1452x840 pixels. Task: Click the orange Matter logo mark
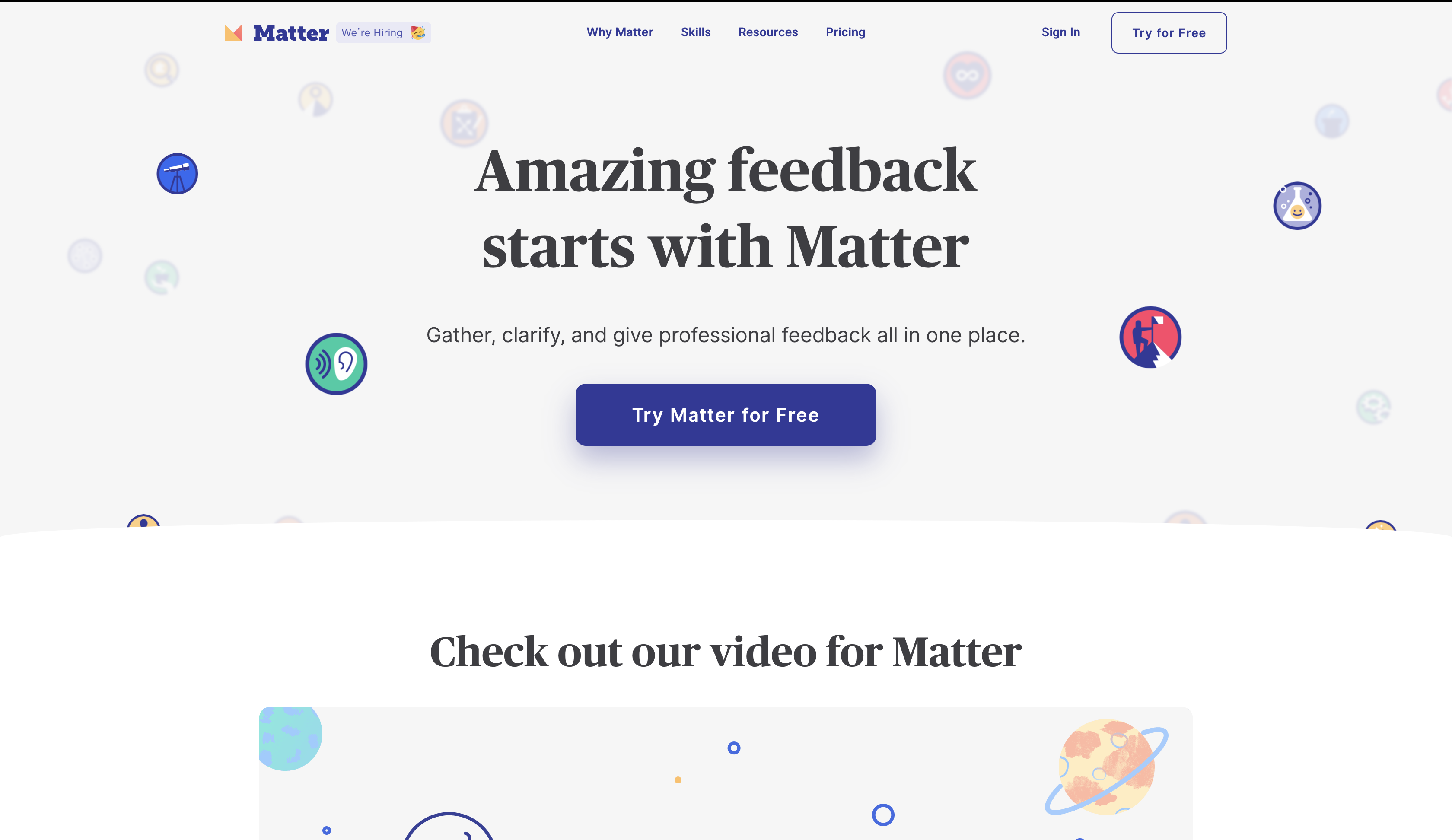233,33
